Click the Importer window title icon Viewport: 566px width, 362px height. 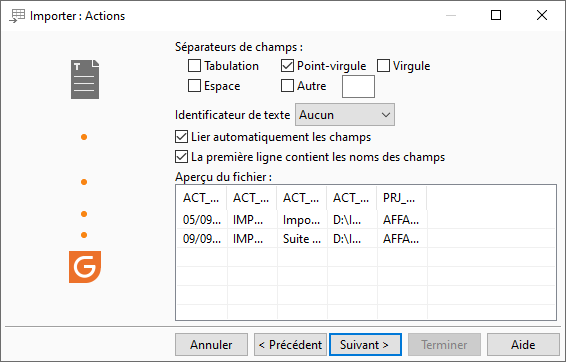pyautogui.click(x=17, y=16)
